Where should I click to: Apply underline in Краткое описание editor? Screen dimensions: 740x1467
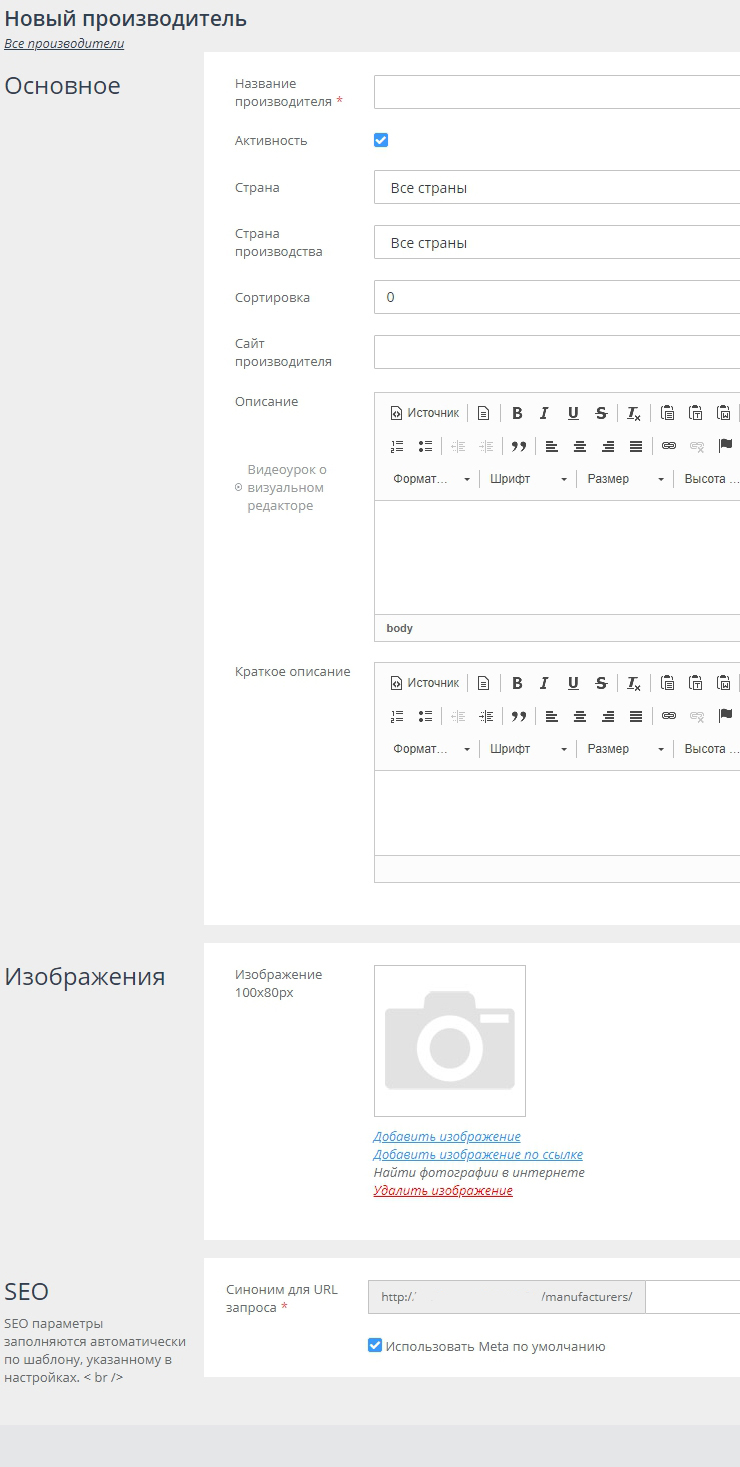pyautogui.click(x=573, y=683)
